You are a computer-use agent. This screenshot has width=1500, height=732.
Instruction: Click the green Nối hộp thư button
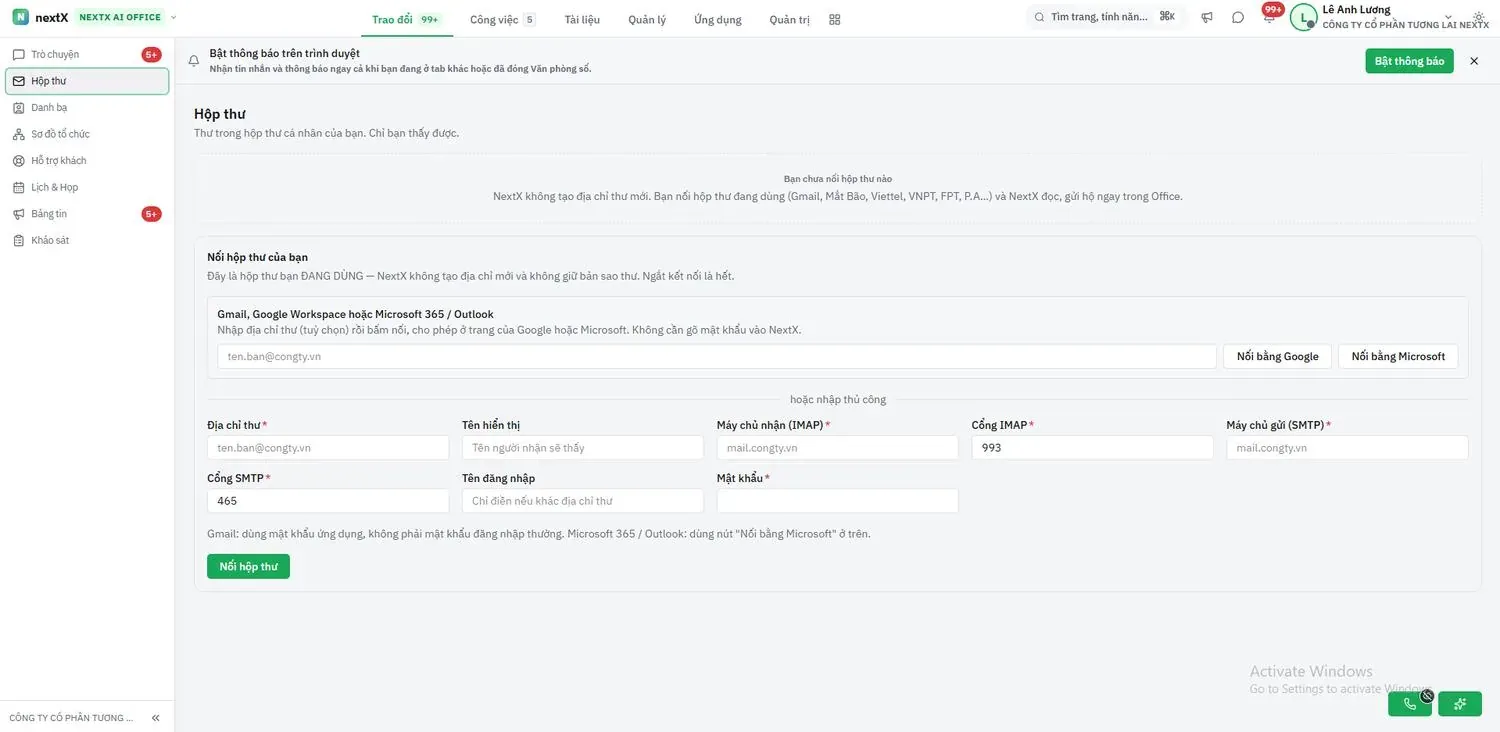pyautogui.click(x=248, y=566)
